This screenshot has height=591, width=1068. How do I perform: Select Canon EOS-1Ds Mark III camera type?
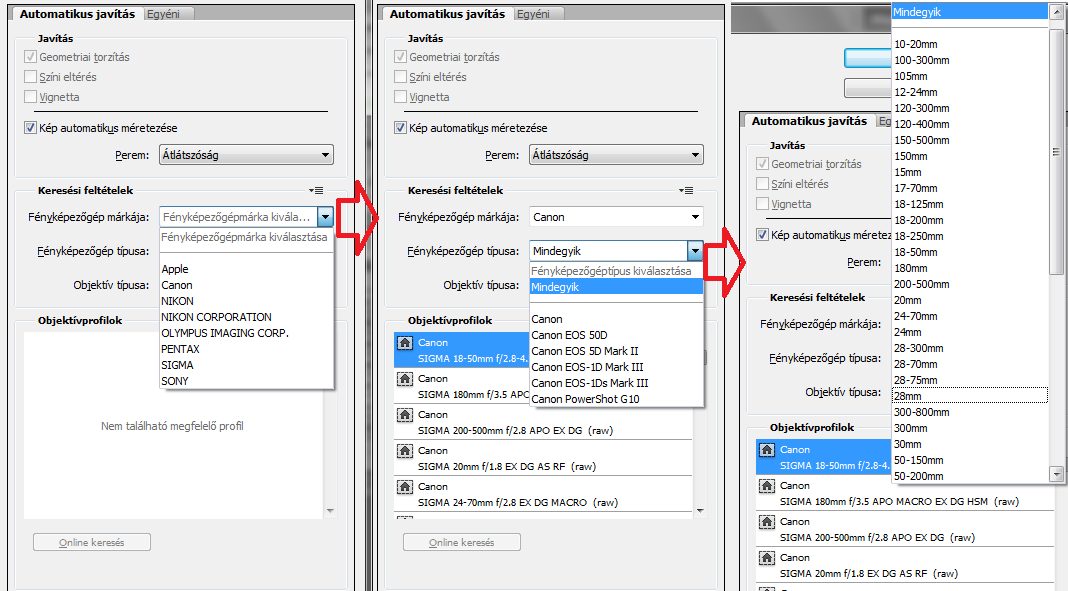pos(616,383)
